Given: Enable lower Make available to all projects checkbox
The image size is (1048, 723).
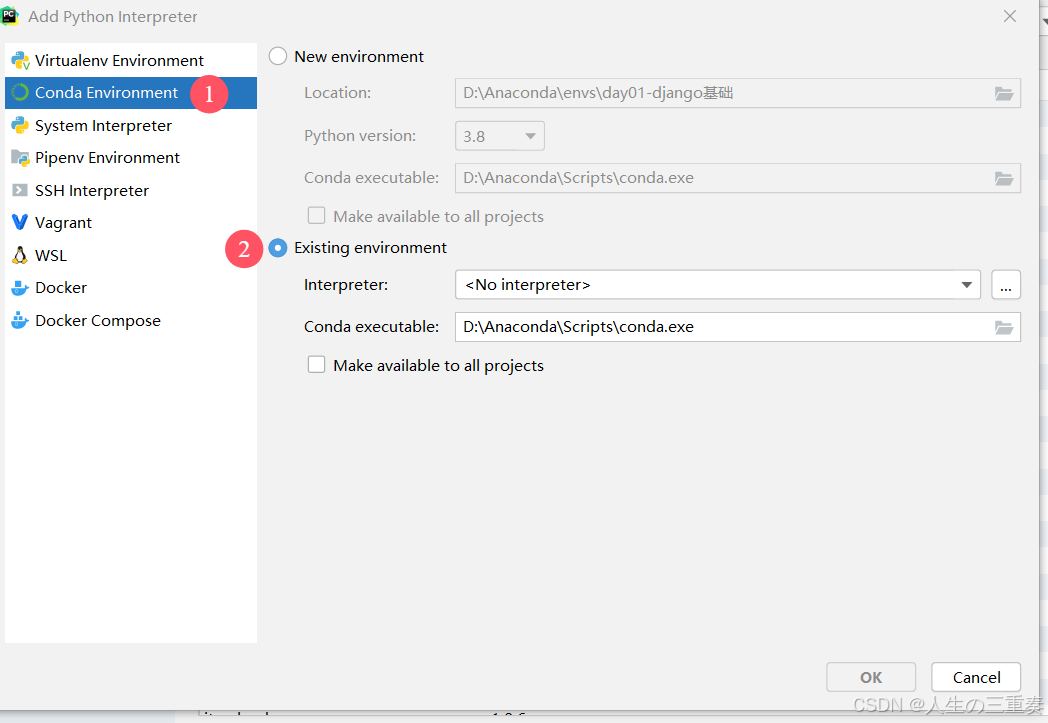Looking at the screenshot, I should [x=316, y=365].
